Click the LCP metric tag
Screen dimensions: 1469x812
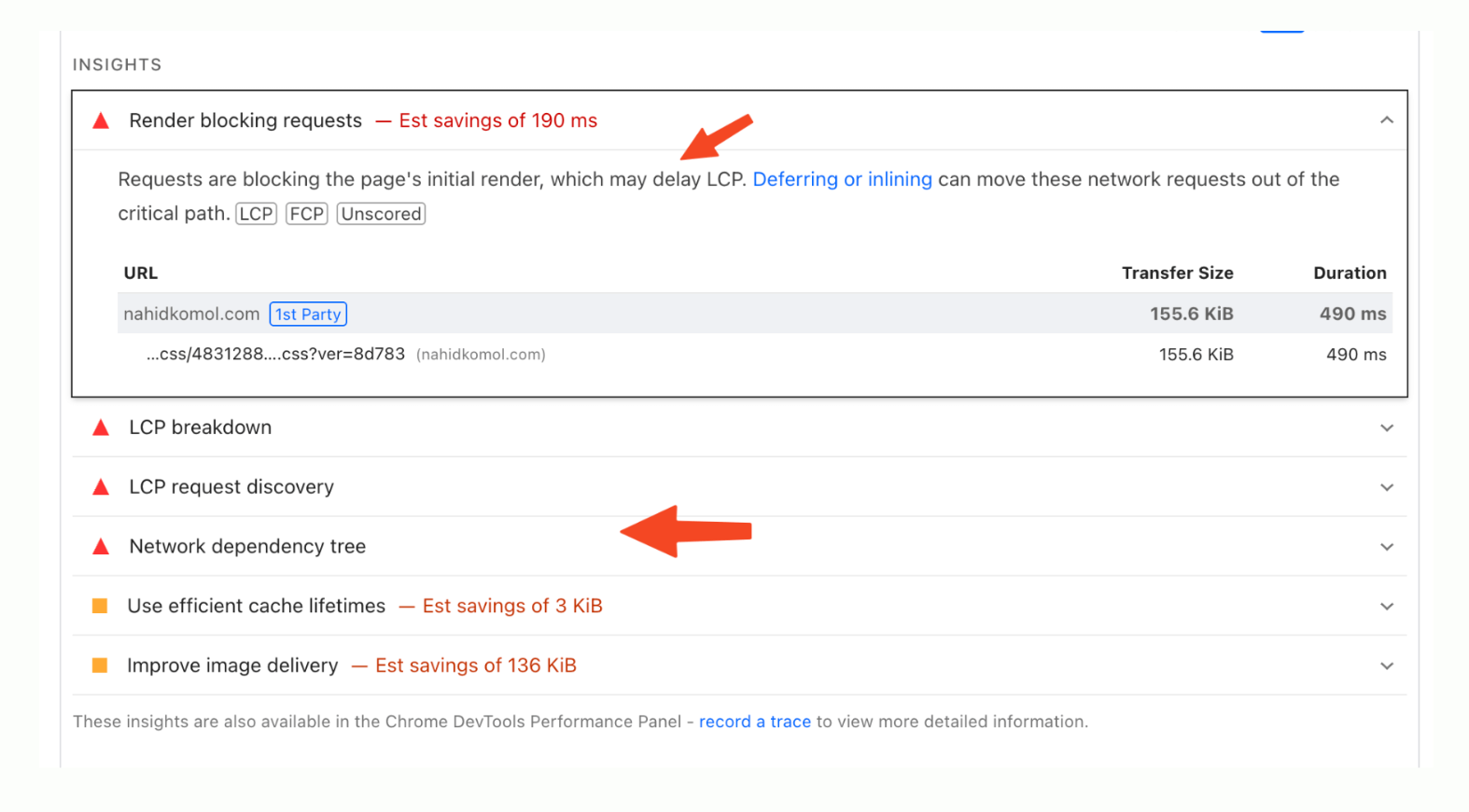tap(256, 214)
